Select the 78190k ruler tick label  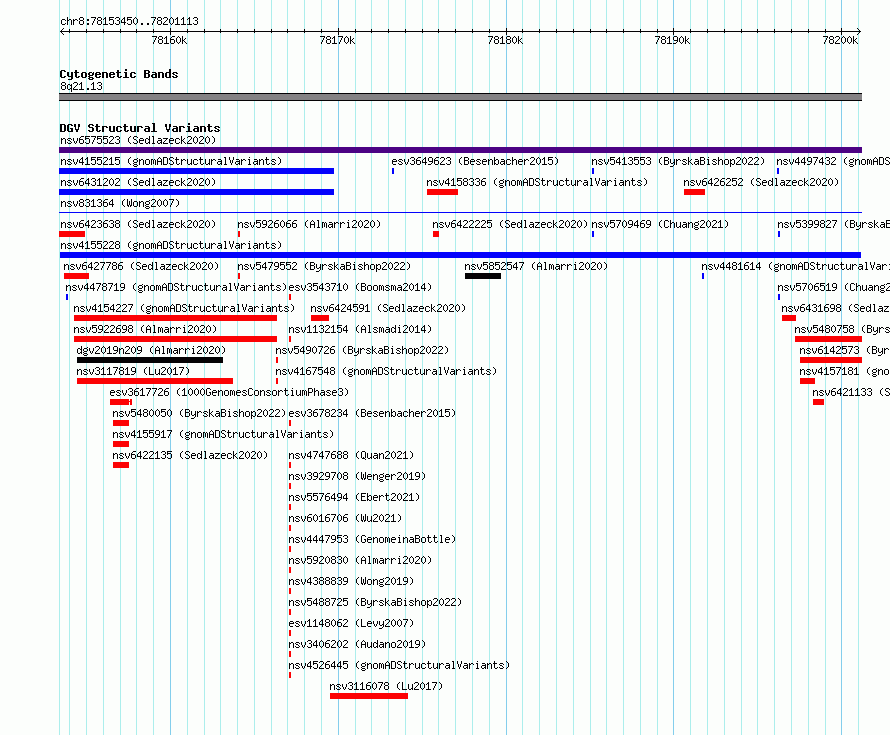coord(672,40)
